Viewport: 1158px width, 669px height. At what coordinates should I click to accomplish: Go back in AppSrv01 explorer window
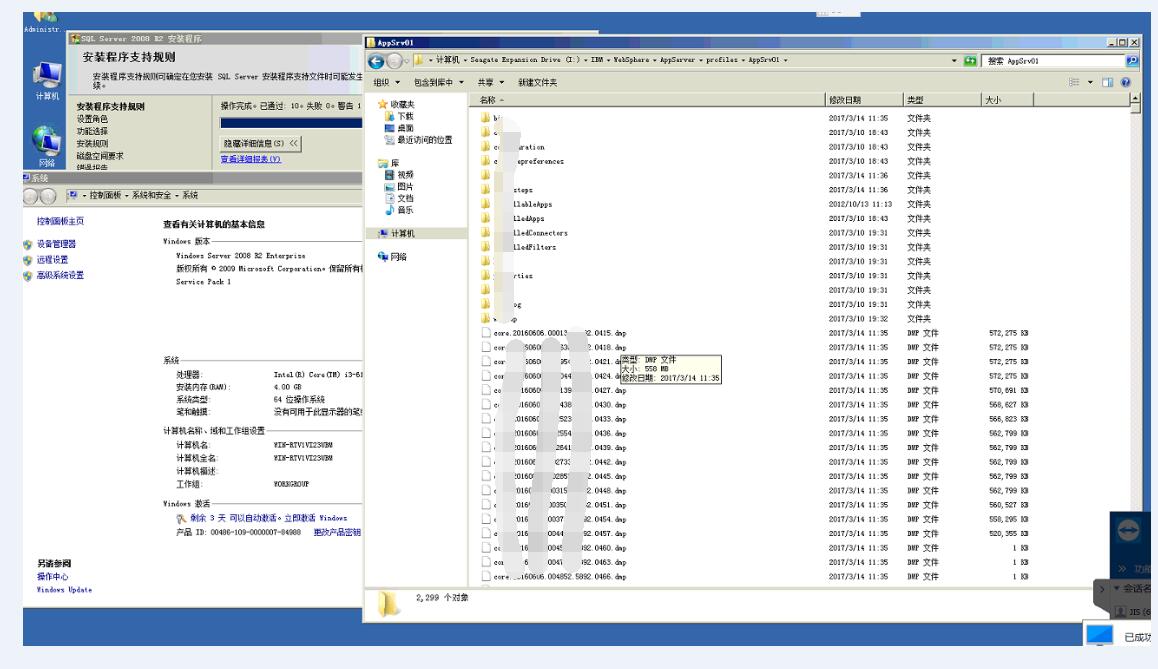pyautogui.click(x=376, y=61)
